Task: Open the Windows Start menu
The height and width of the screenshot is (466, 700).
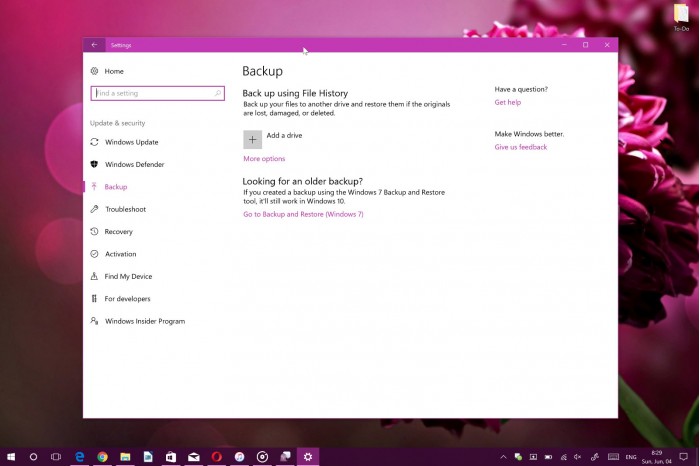Action: [x=11, y=457]
